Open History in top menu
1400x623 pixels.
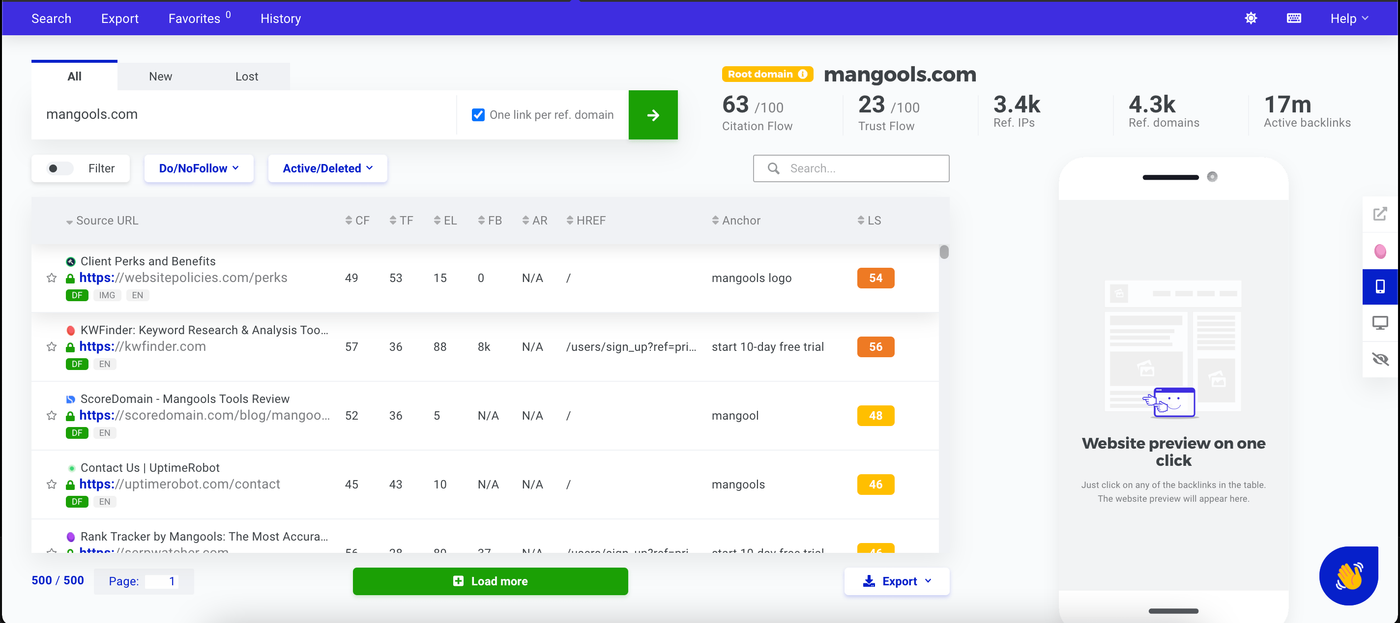click(280, 18)
